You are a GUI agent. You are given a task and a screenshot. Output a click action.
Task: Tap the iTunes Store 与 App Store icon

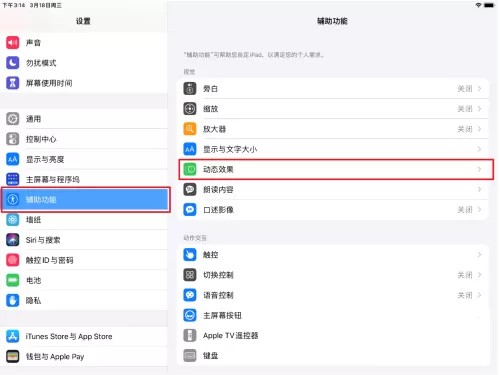13,336
